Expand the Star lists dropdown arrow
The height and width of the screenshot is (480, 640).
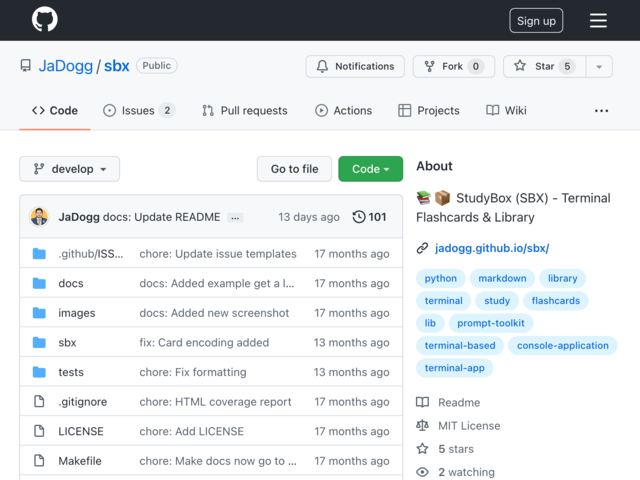[599, 67]
